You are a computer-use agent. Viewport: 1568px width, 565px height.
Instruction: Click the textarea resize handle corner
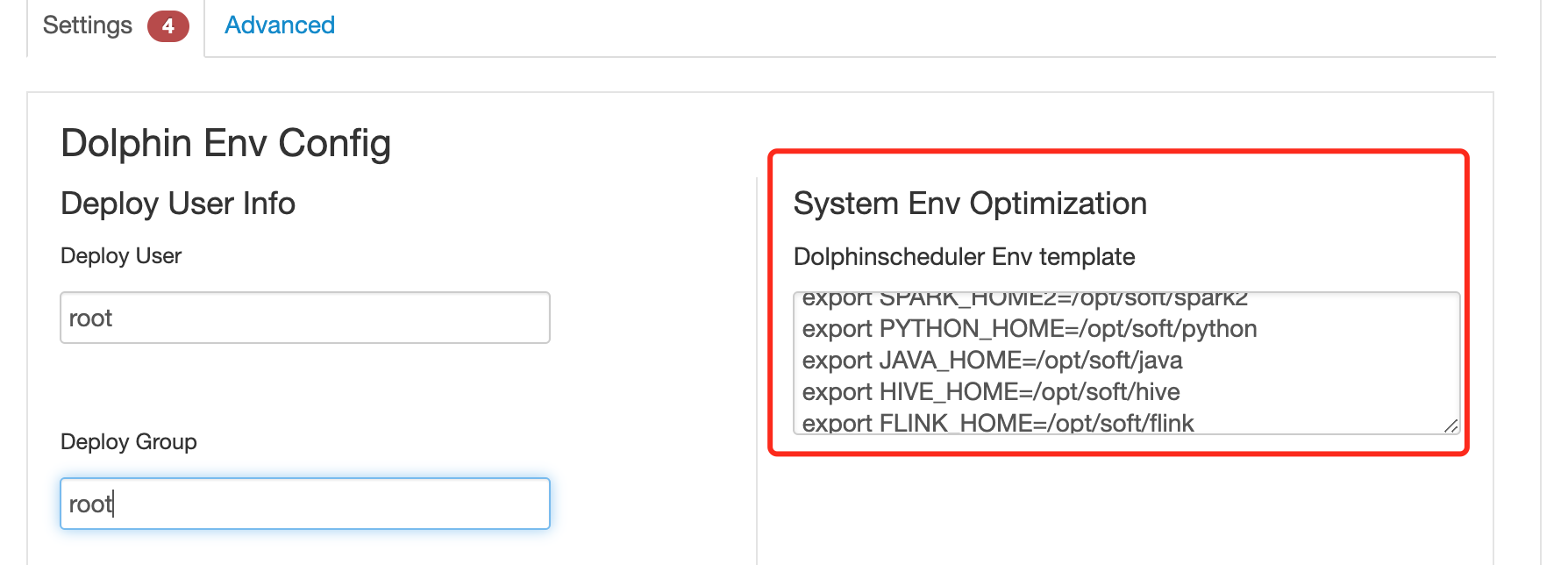tap(1450, 426)
